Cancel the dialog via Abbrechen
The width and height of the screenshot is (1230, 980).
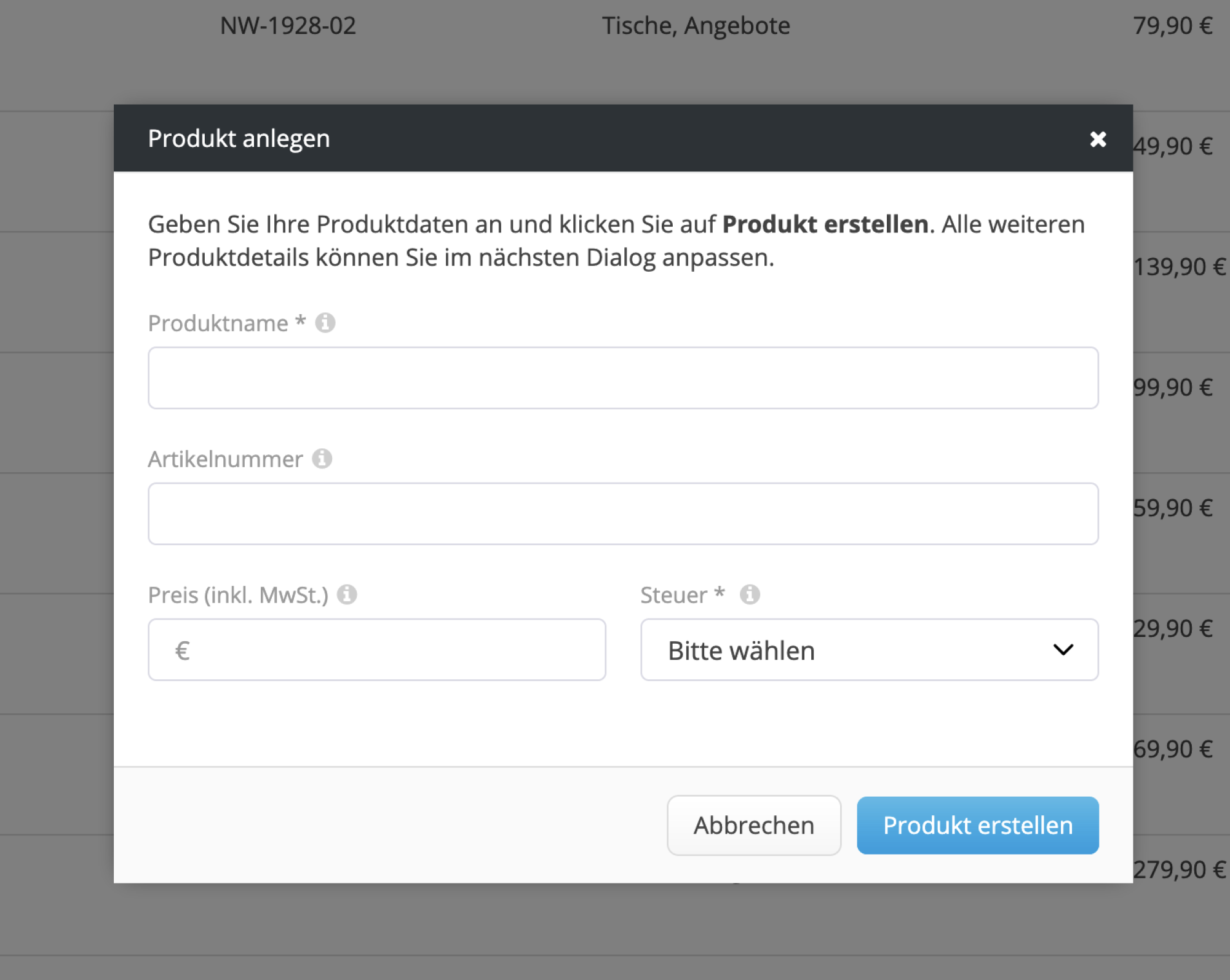tap(753, 826)
